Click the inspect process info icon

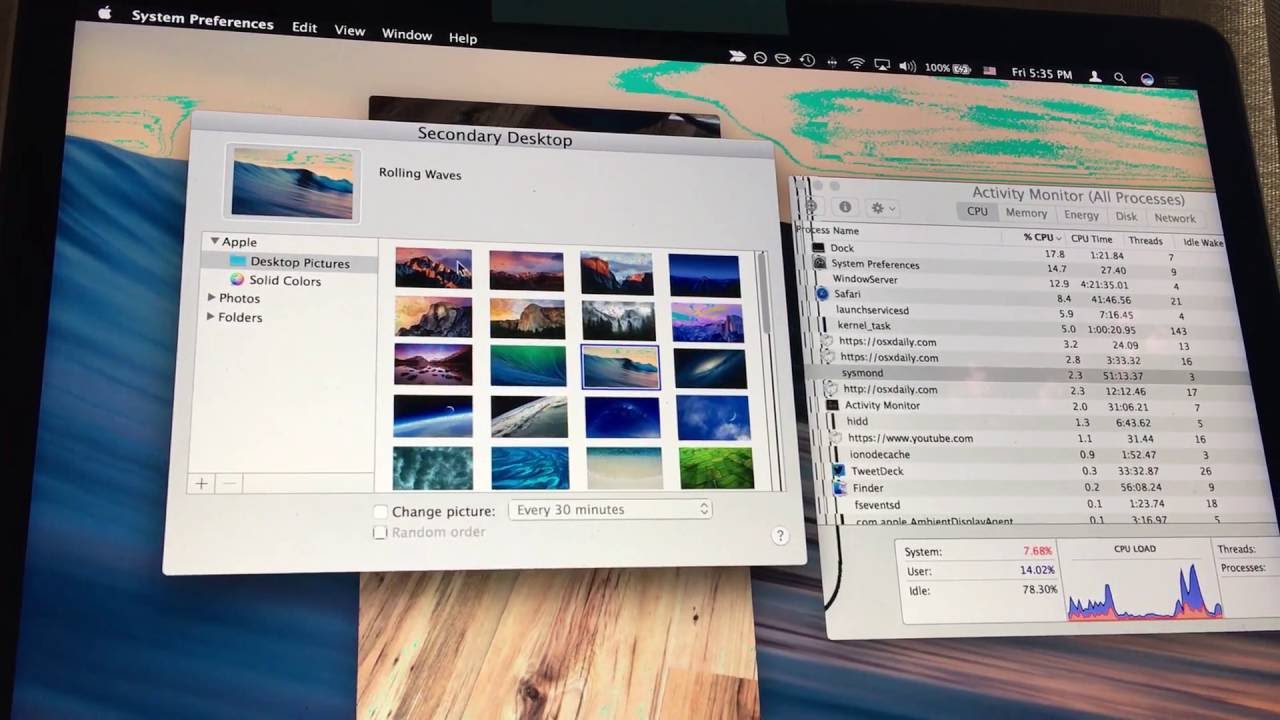845,207
